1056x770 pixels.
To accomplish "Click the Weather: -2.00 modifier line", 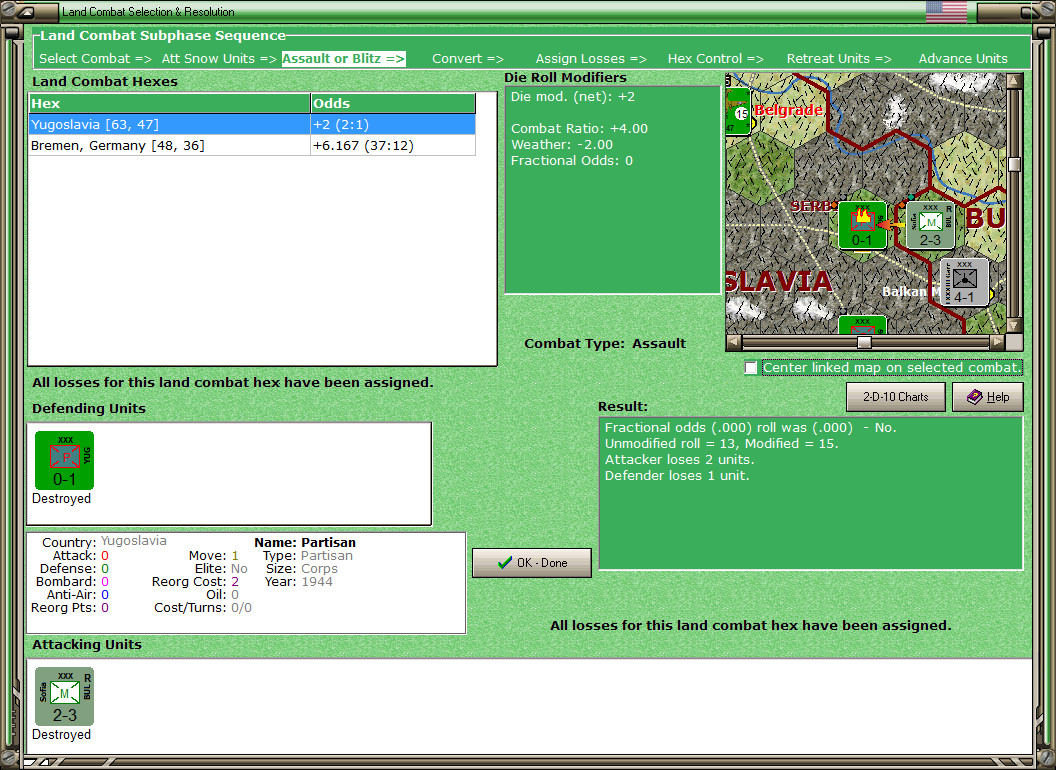I will coord(562,145).
